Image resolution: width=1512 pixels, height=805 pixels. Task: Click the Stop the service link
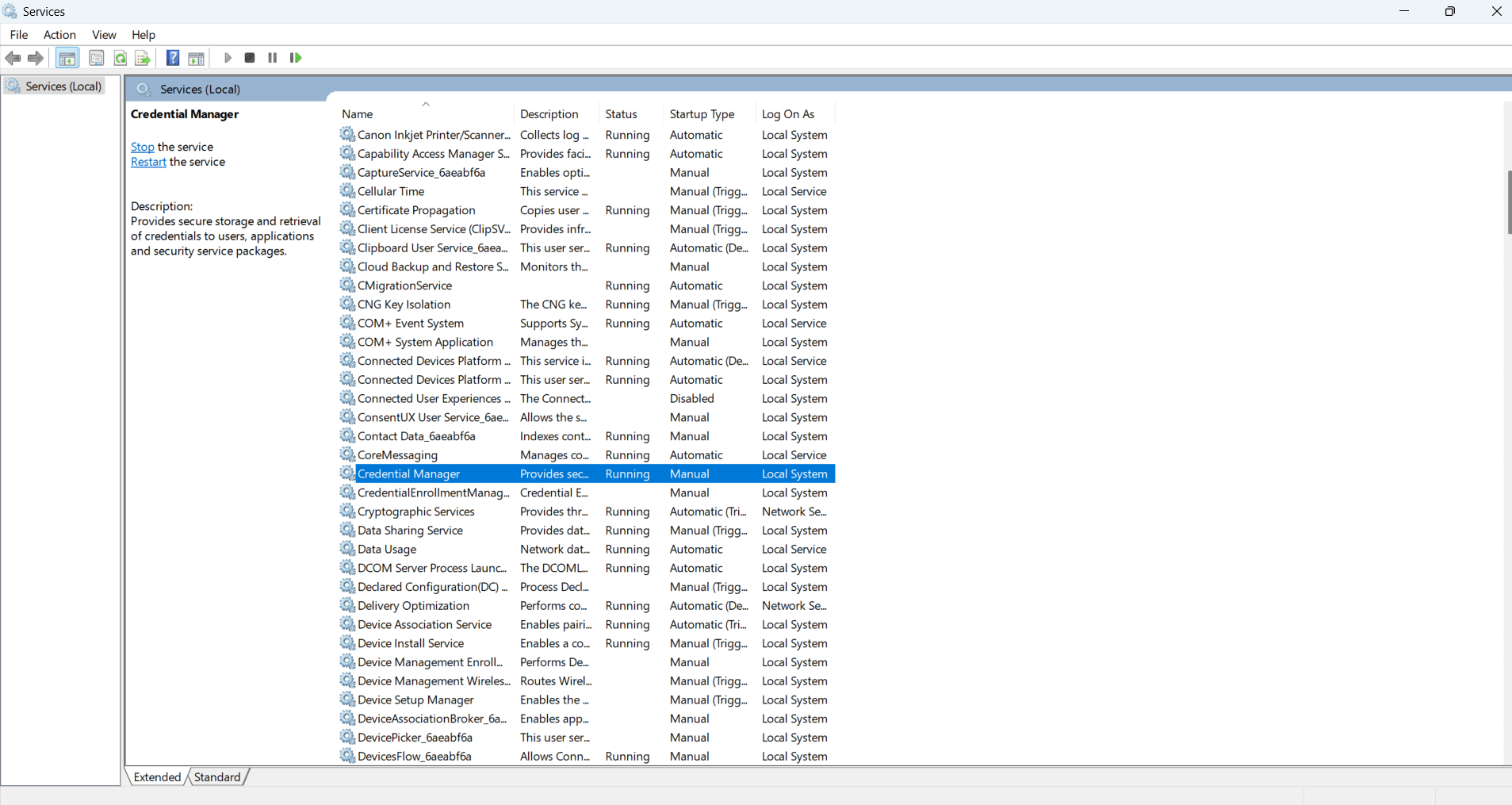coord(143,147)
